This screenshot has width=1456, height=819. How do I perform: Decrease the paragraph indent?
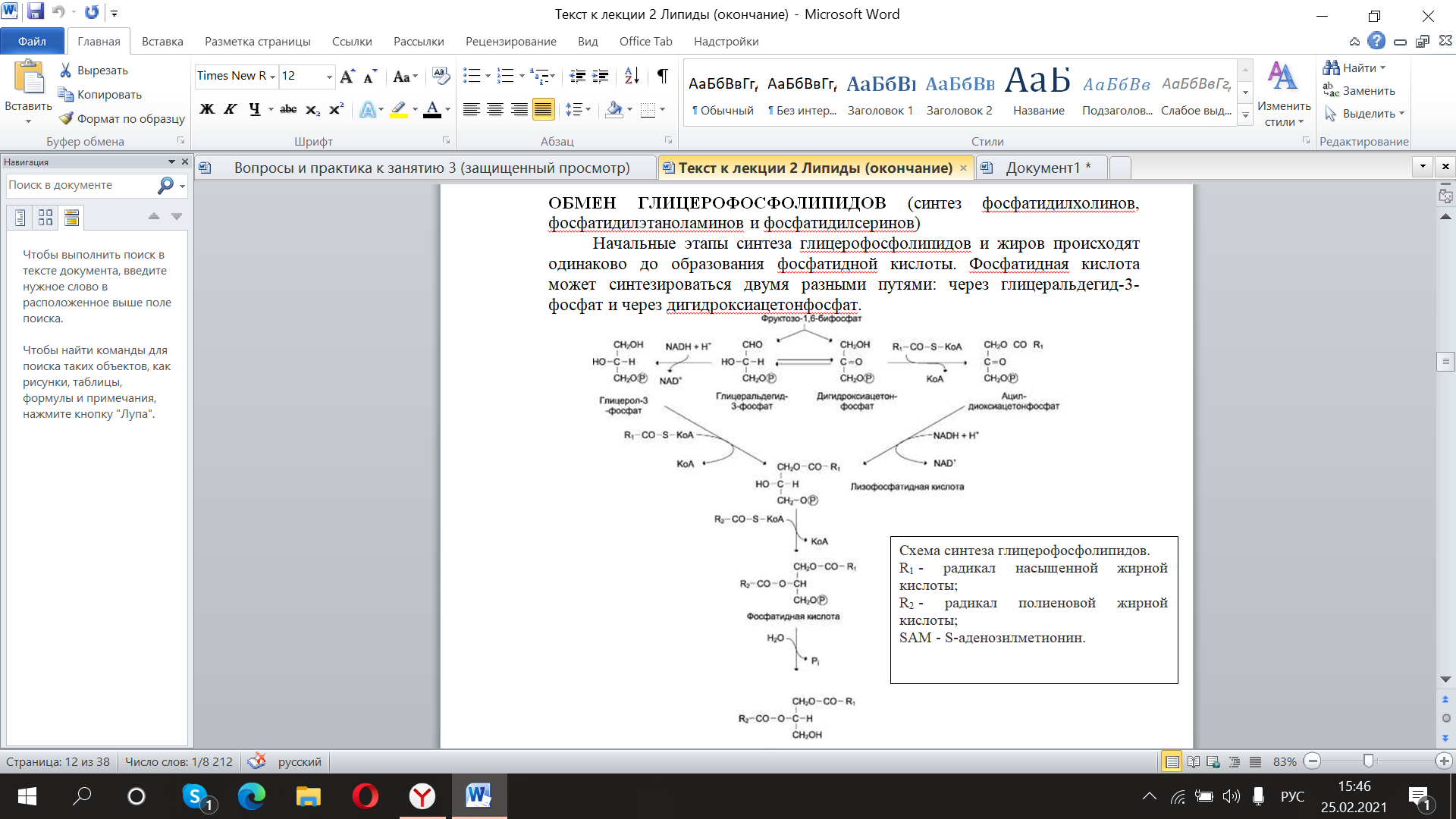(578, 76)
